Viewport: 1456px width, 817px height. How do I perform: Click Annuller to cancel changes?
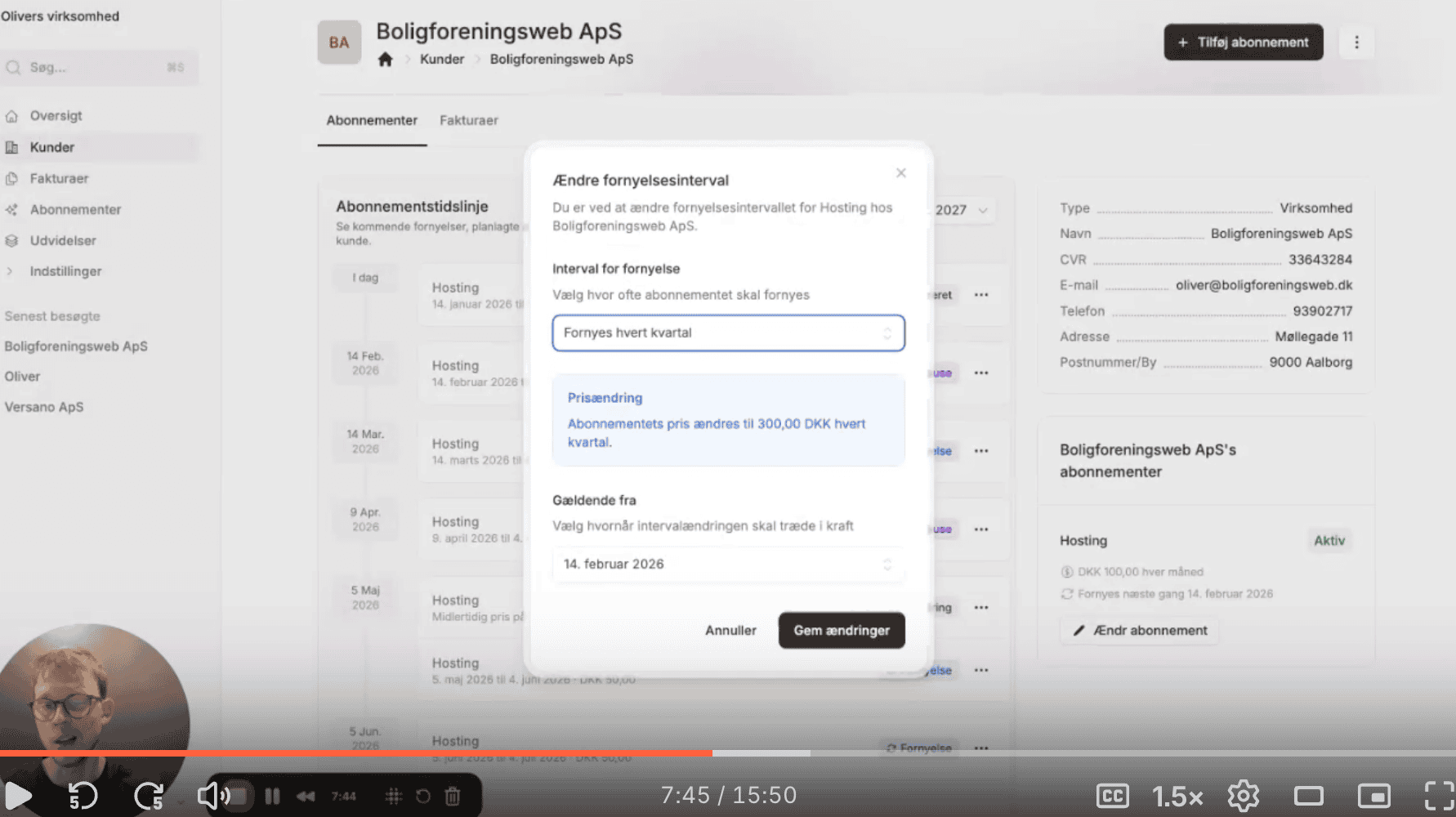(x=730, y=631)
